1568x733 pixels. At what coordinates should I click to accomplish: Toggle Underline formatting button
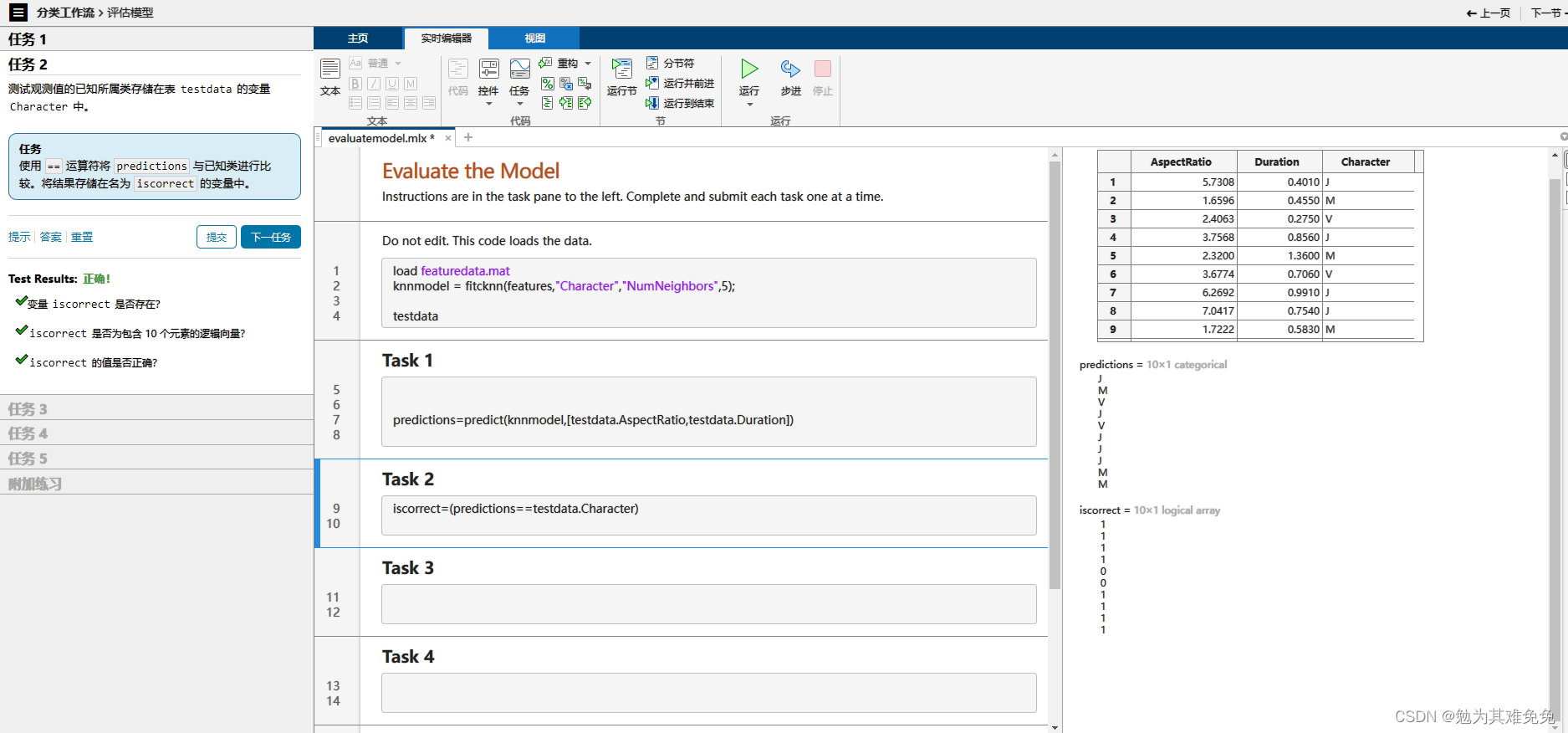(392, 84)
